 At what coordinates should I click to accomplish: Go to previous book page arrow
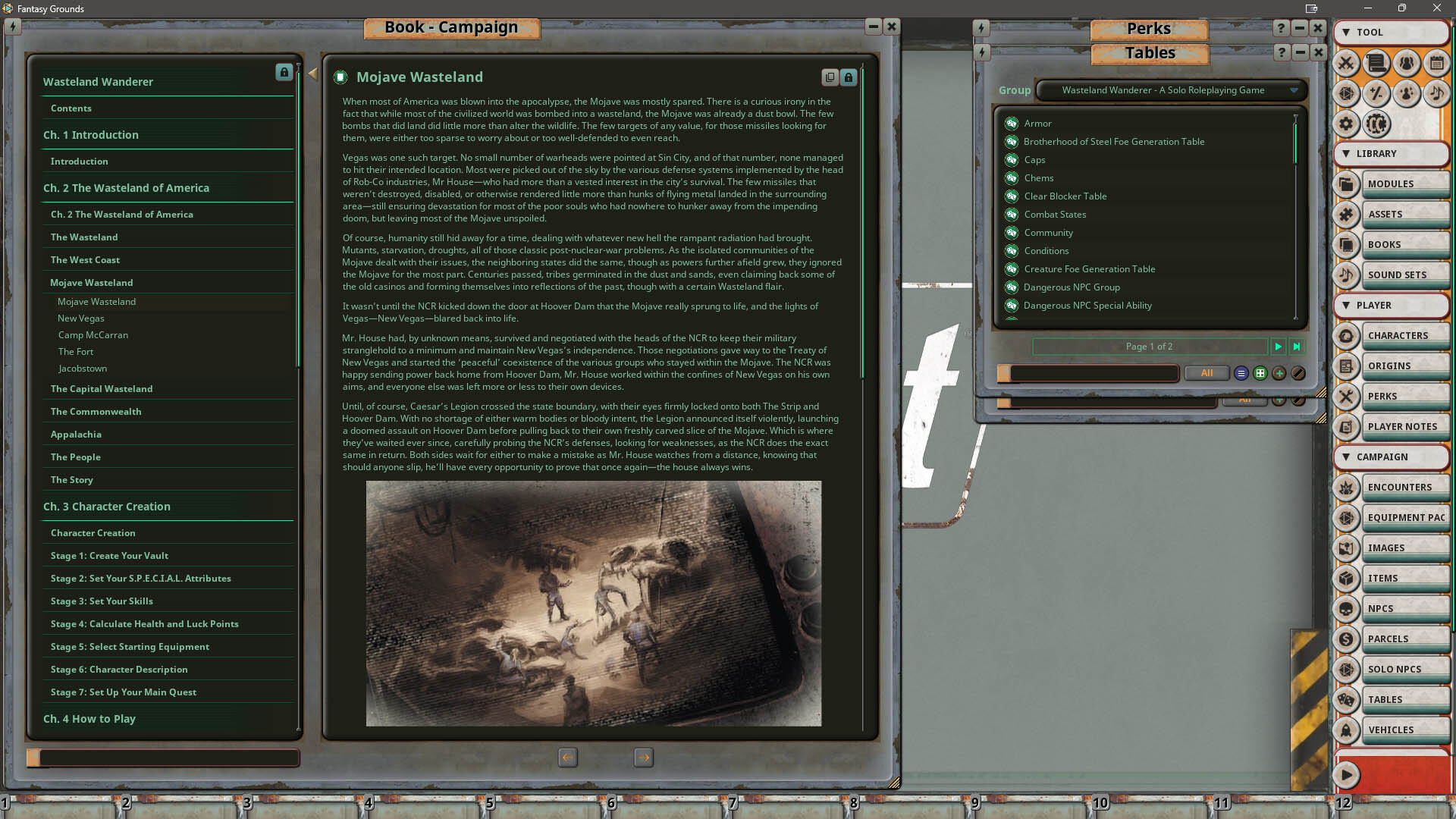567,757
